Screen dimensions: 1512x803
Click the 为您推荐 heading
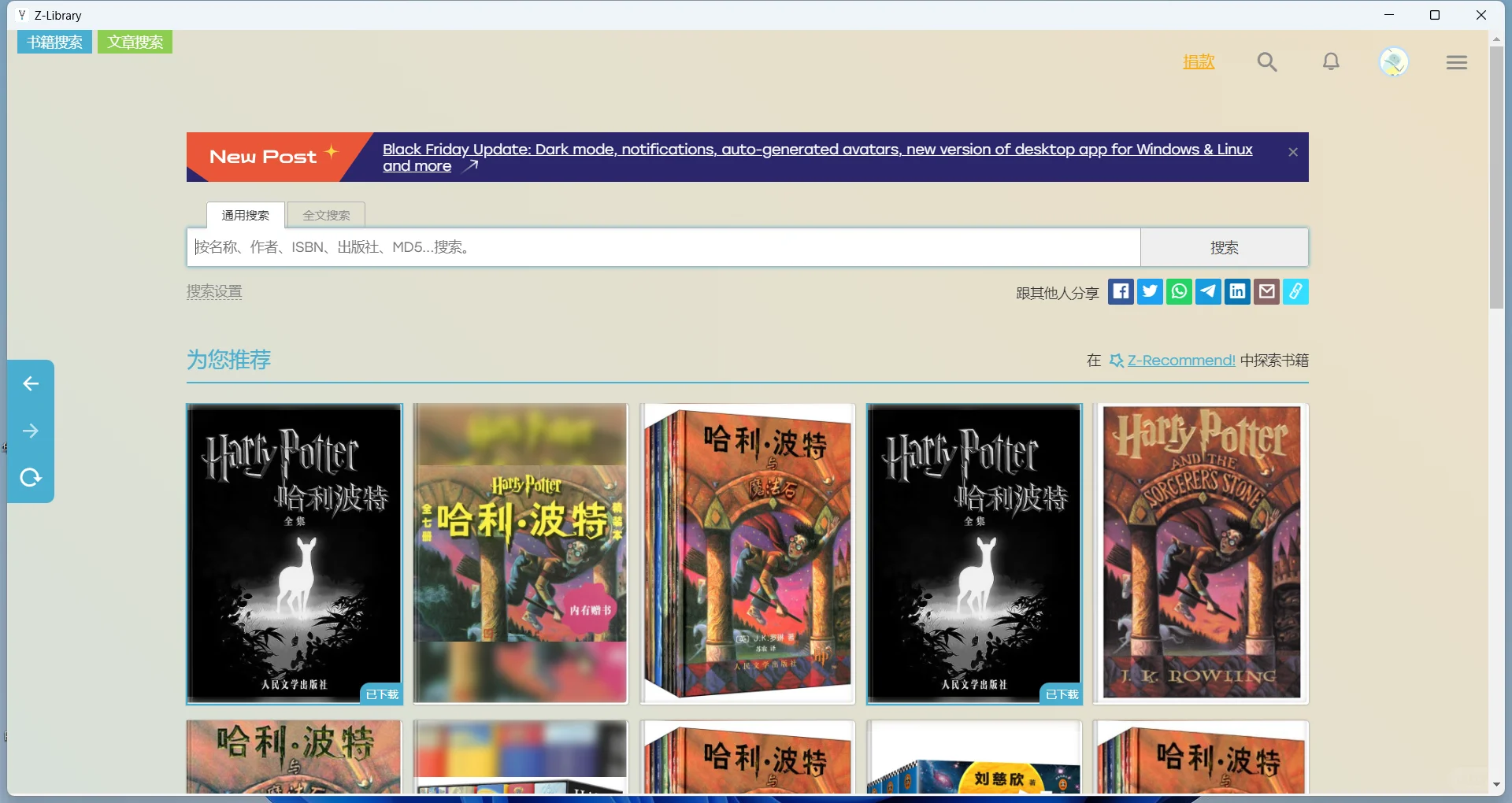point(228,360)
